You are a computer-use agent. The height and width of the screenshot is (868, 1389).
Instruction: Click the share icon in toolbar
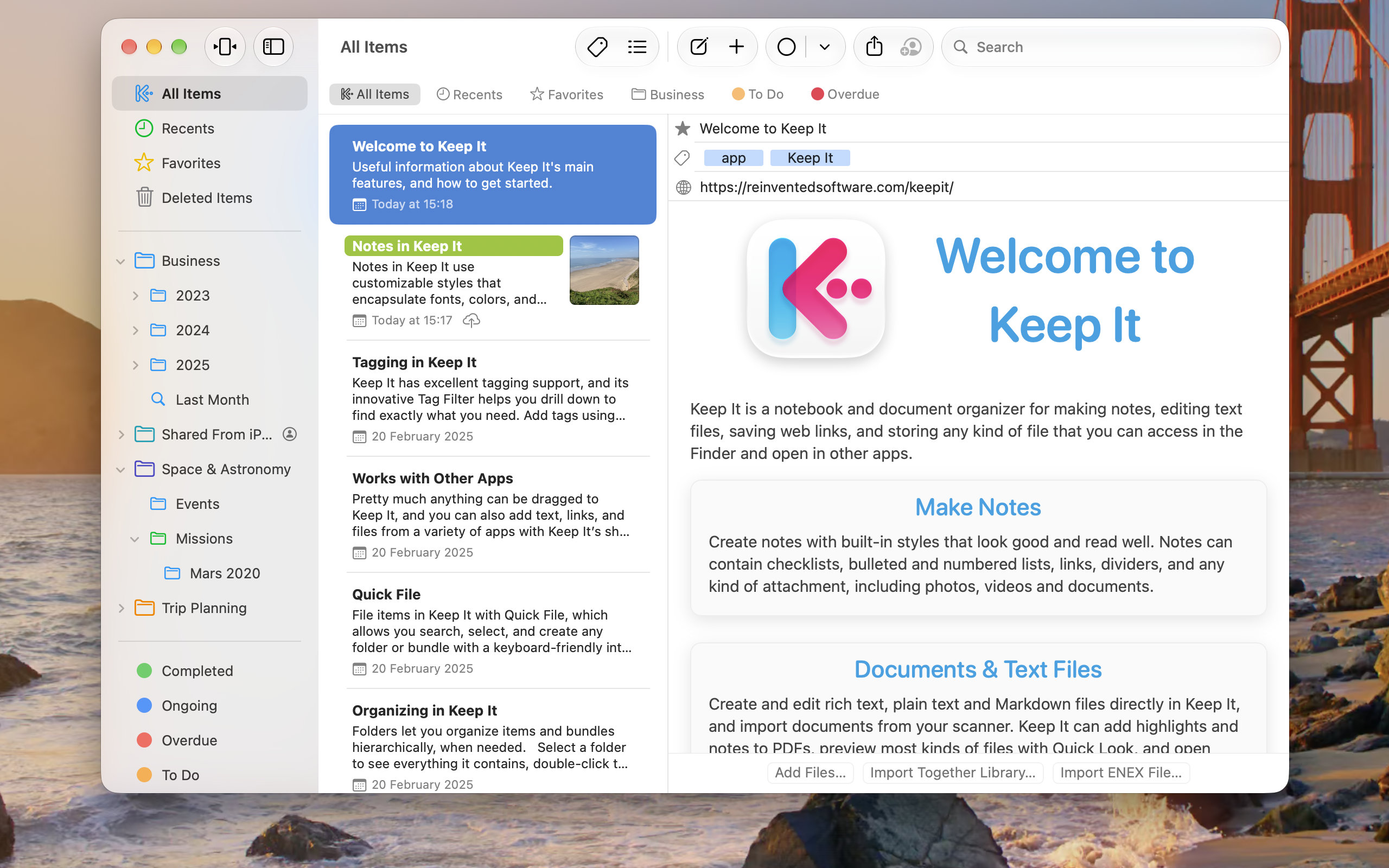pyautogui.click(x=874, y=46)
